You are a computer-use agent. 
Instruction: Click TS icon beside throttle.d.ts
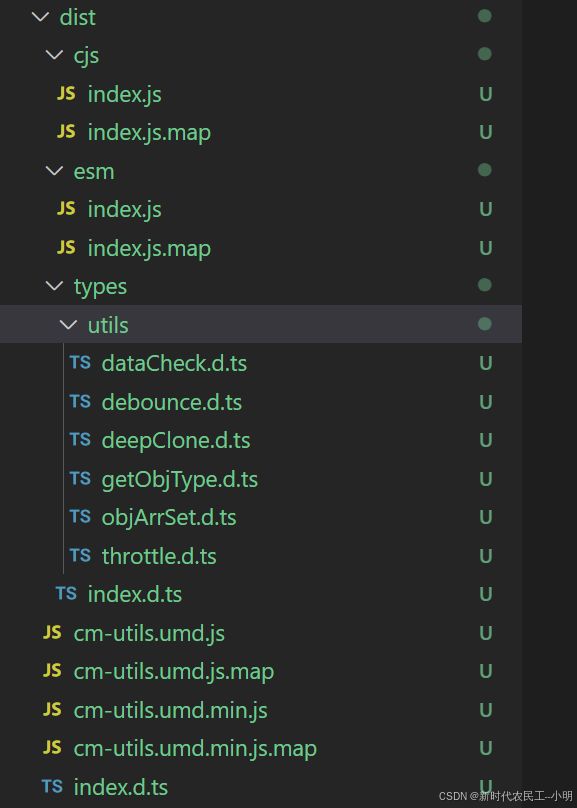(x=80, y=556)
